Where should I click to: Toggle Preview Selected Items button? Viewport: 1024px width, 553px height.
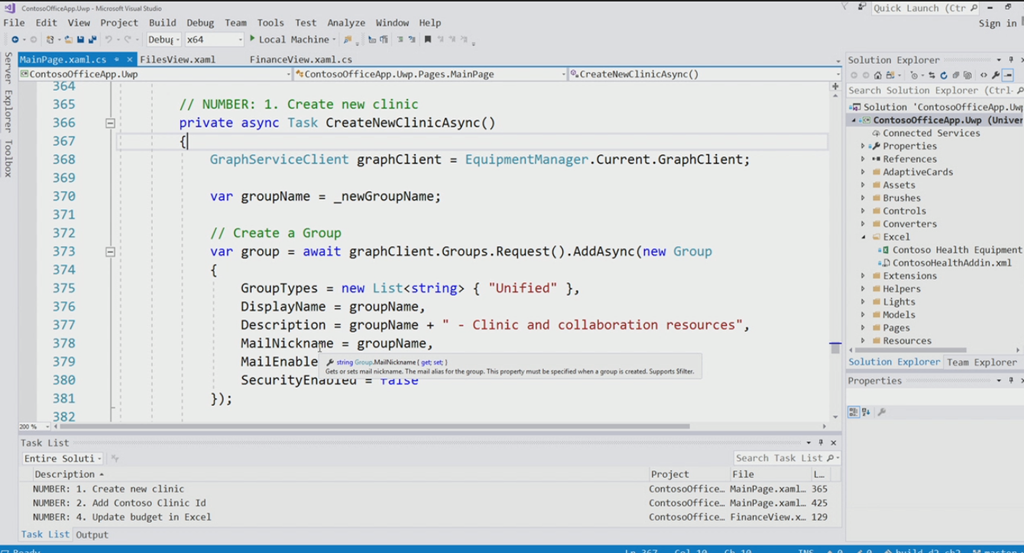1009,75
